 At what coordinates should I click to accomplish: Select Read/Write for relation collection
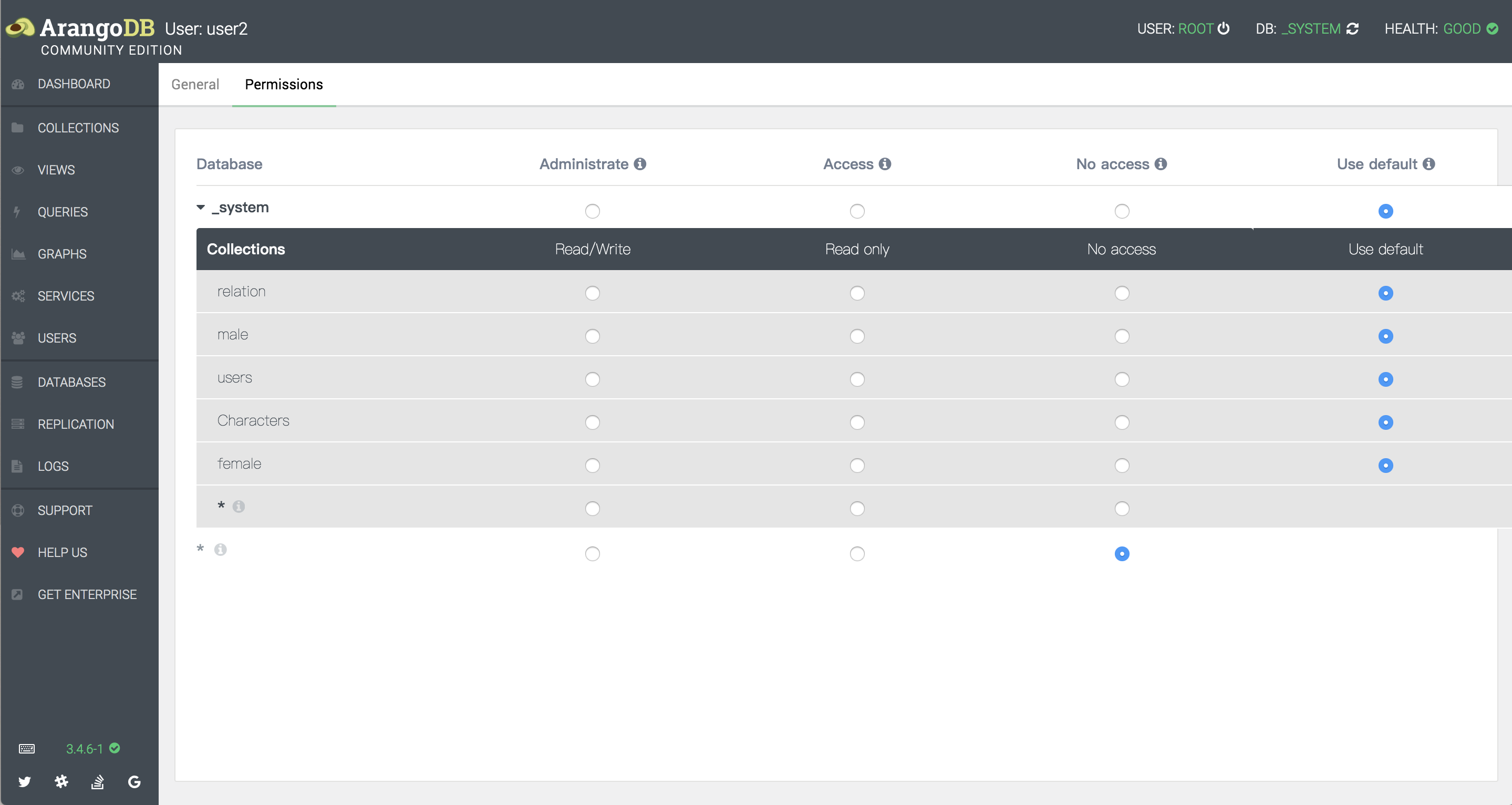(592, 293)
